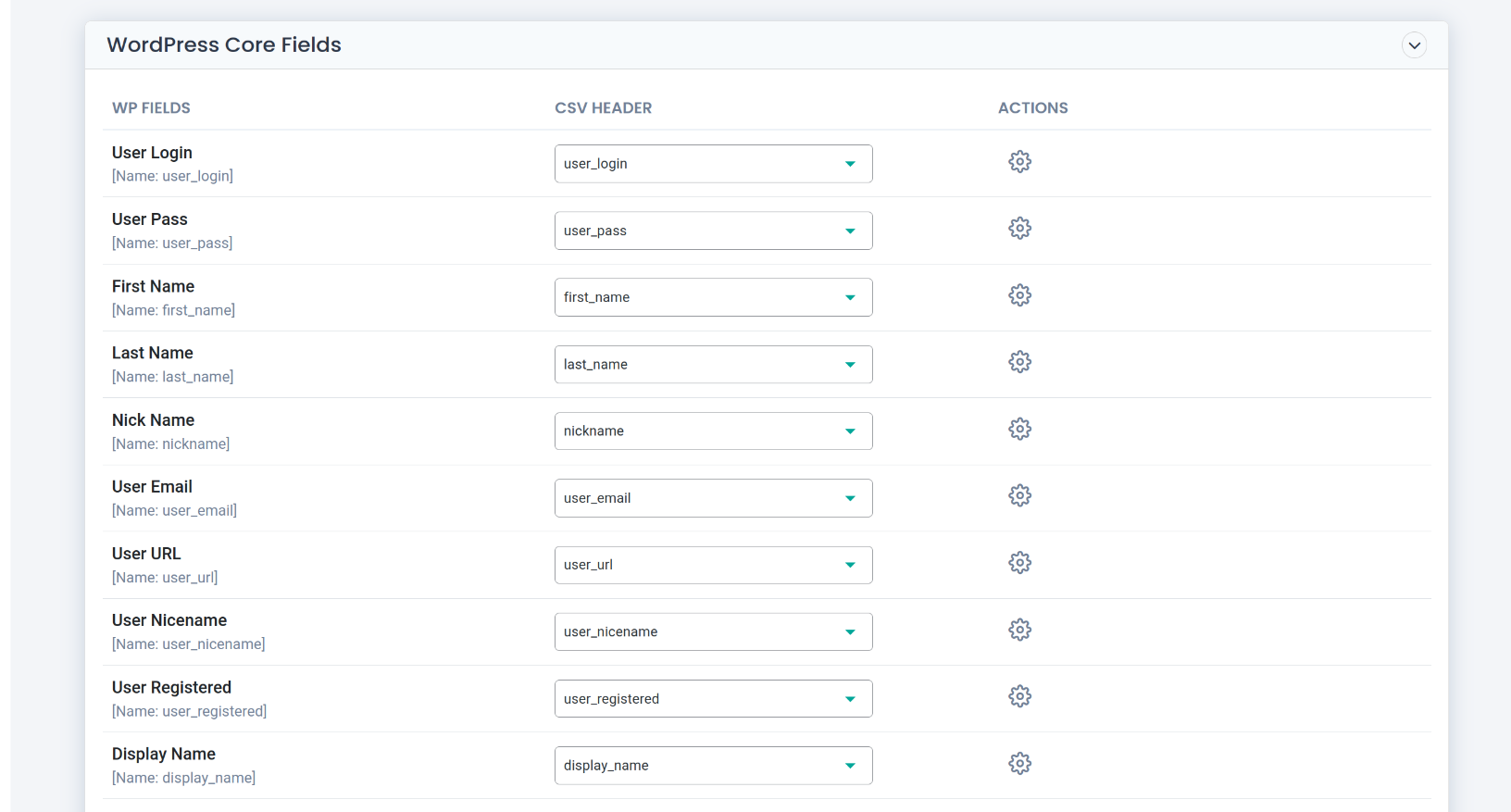Viewport: 1511px width, 812px height.
Task: Open the user_email CSV header dropdown
Action: coord(713,498)
